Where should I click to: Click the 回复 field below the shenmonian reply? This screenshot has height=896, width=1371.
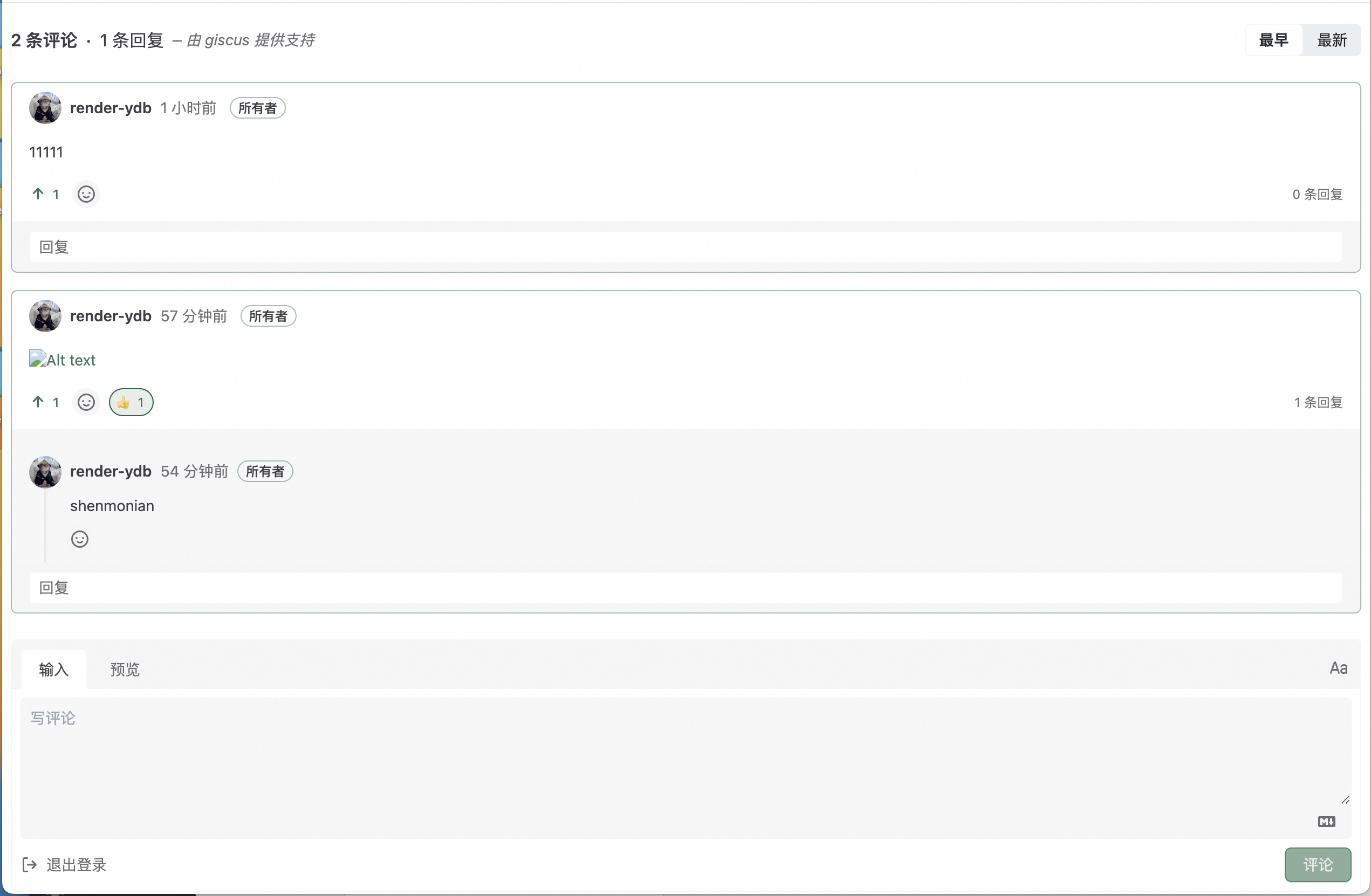[x=685, y=587]
